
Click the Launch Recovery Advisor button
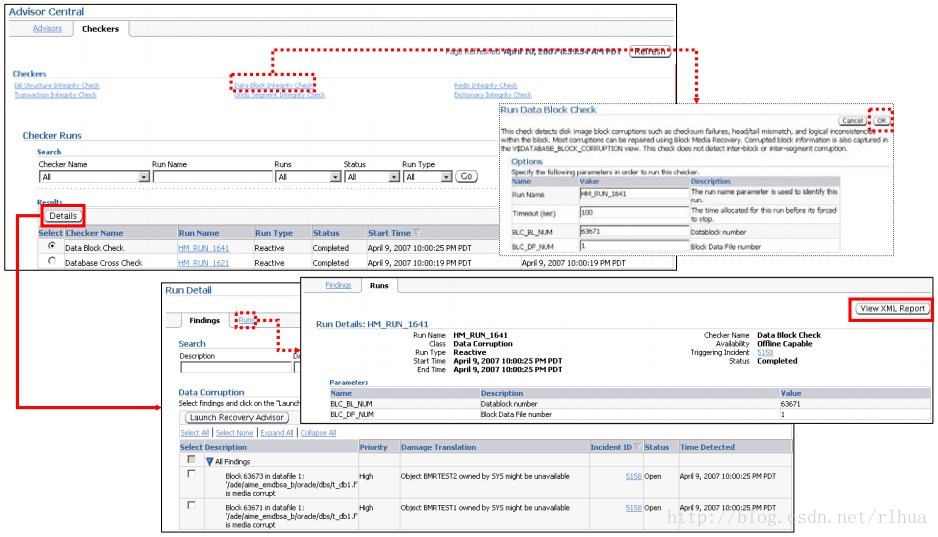click(x=237, y=417)
